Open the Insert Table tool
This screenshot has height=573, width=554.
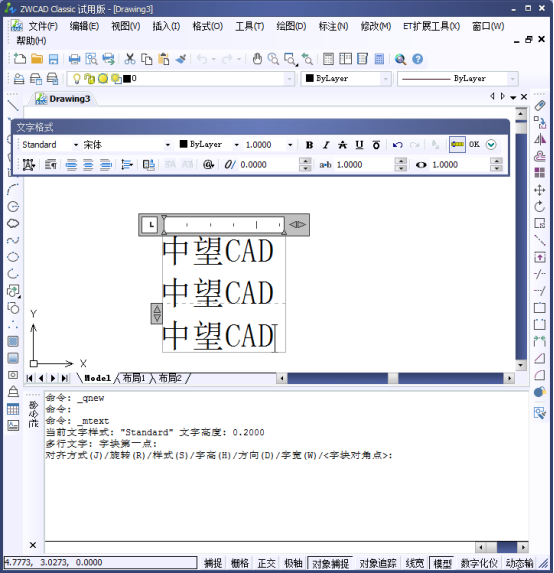13,409
